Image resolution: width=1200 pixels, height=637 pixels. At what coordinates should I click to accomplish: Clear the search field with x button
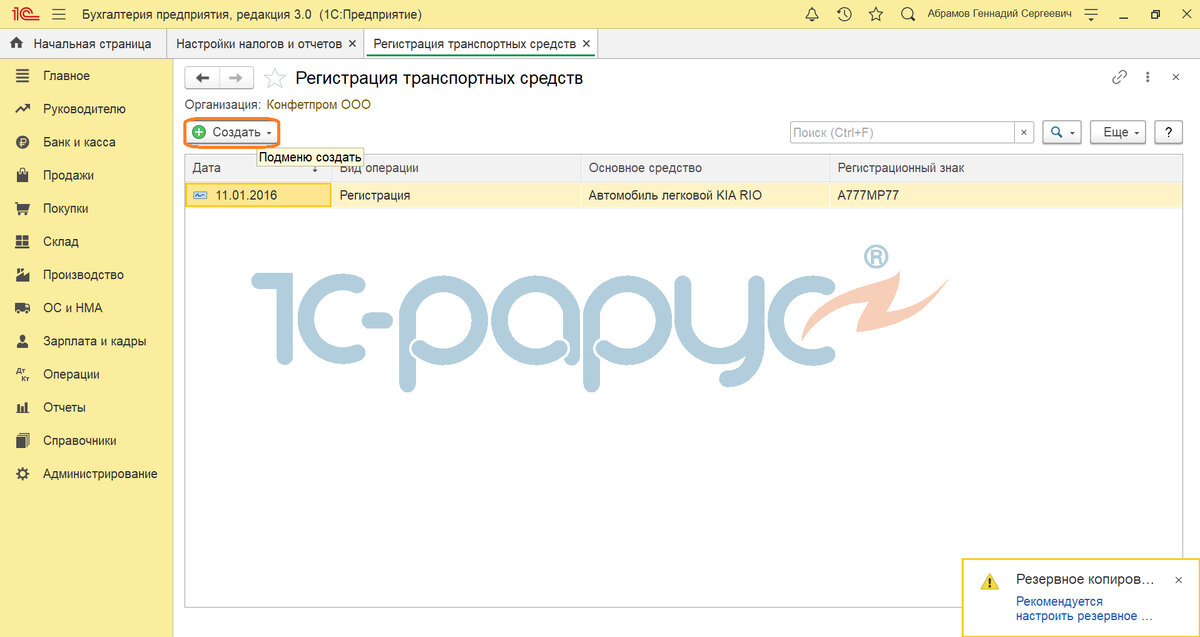click(x=1024, y=132)
